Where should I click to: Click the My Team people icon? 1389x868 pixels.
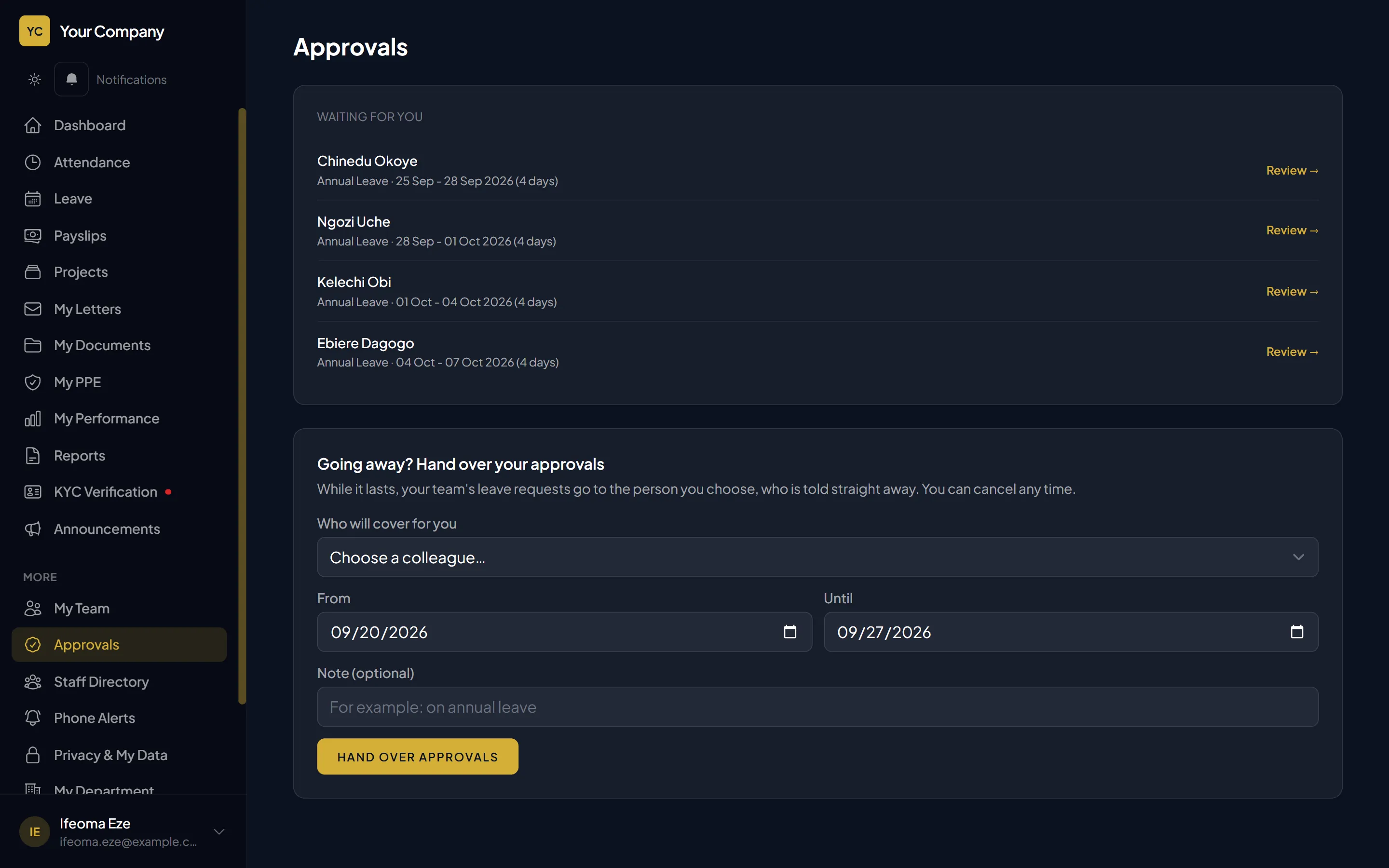33,609
